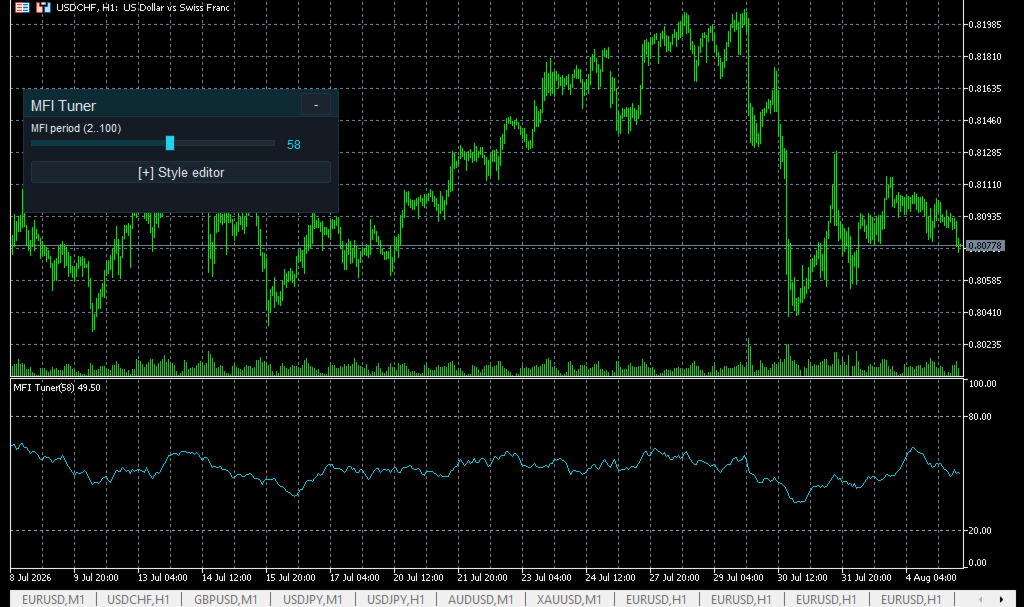Click the '15 Jul 20:00' time axis label
Viewport: 1024px width, 607px height.
(291, 578)
